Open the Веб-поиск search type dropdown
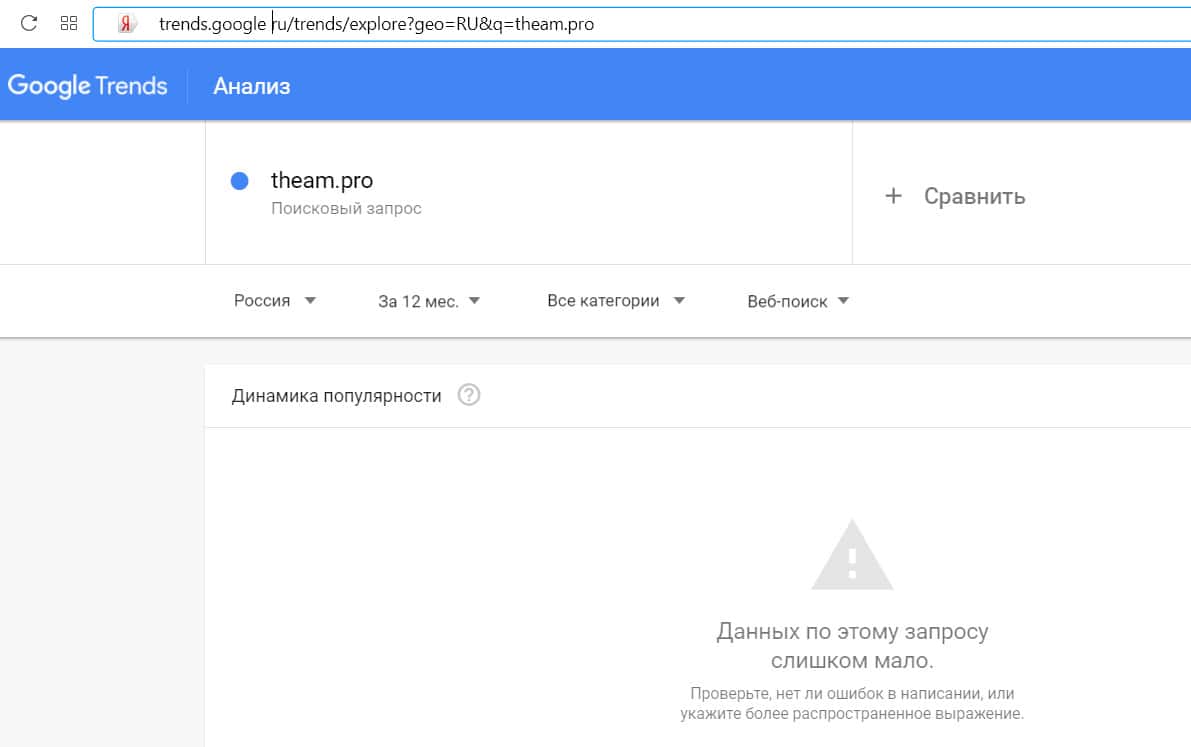This screenshot has height=747, width=1191. [x=798, y=301]
